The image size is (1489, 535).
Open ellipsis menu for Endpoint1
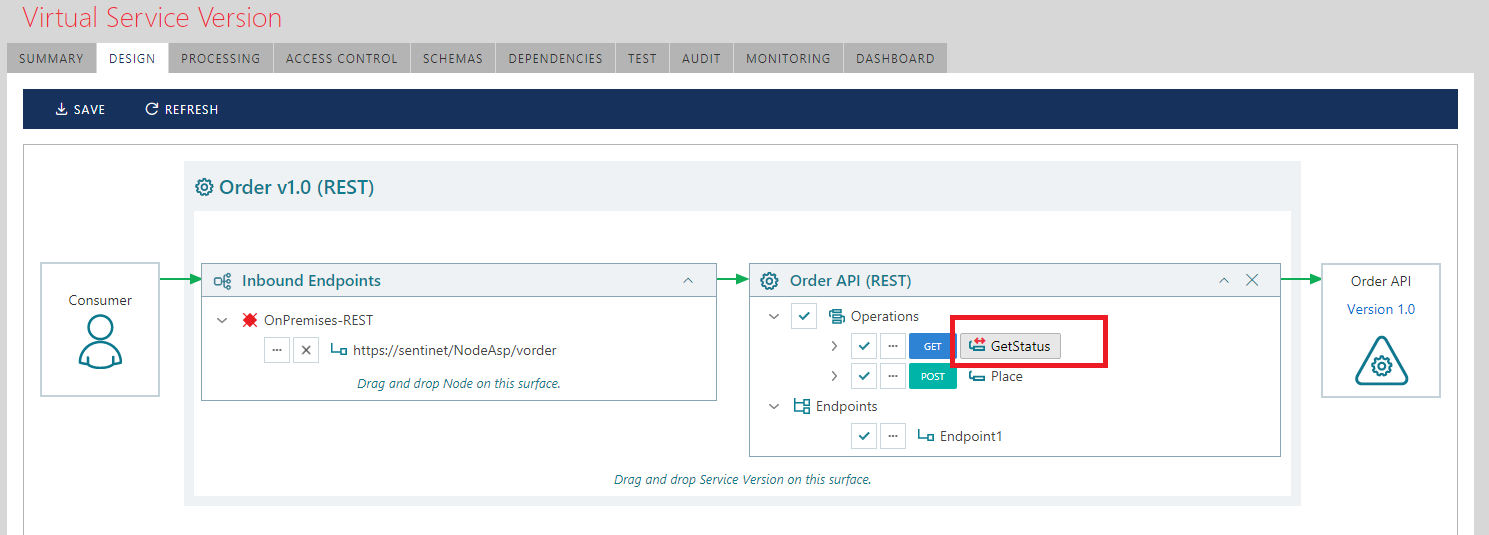(x=893, y=436)
